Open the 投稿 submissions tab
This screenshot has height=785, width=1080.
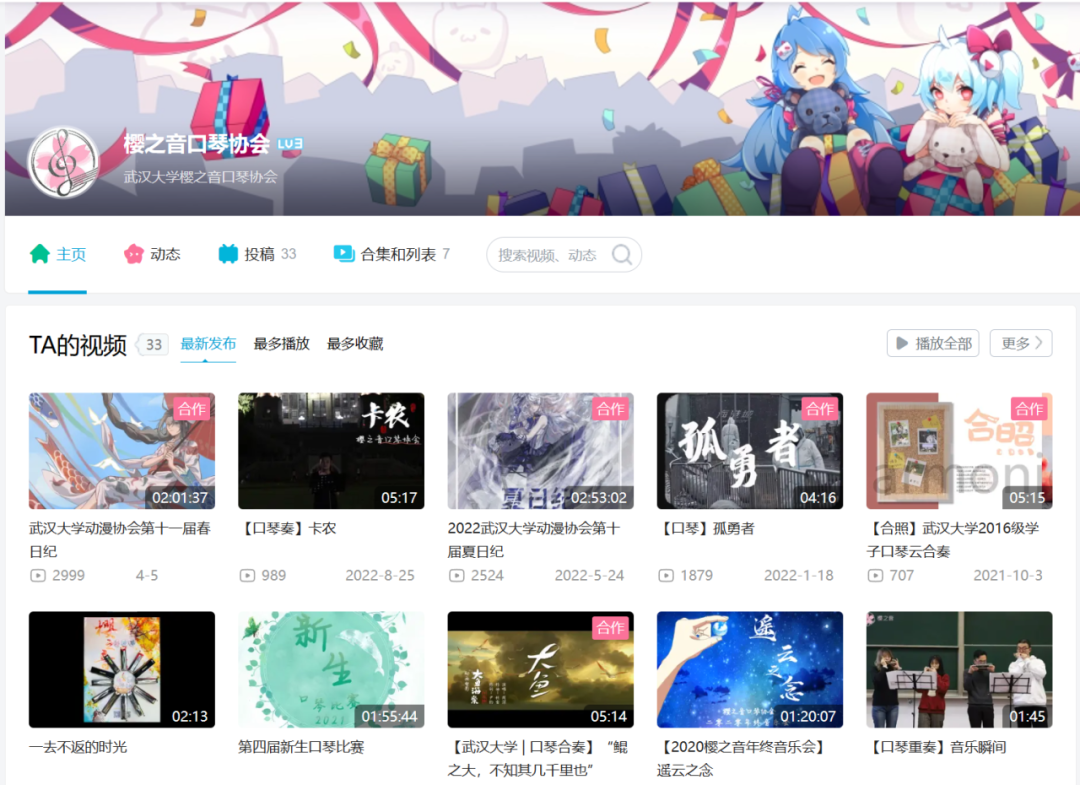click(257, 254)
